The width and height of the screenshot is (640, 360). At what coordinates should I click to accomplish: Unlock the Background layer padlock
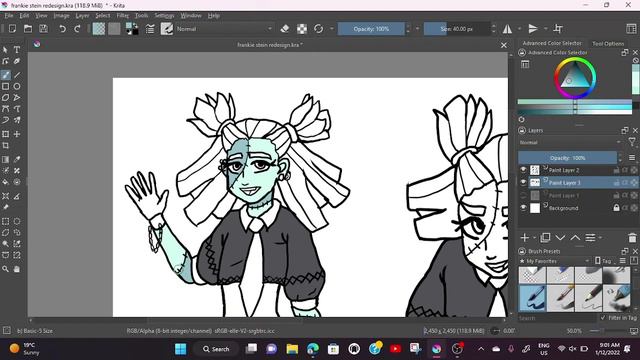[x=616, y=208]
